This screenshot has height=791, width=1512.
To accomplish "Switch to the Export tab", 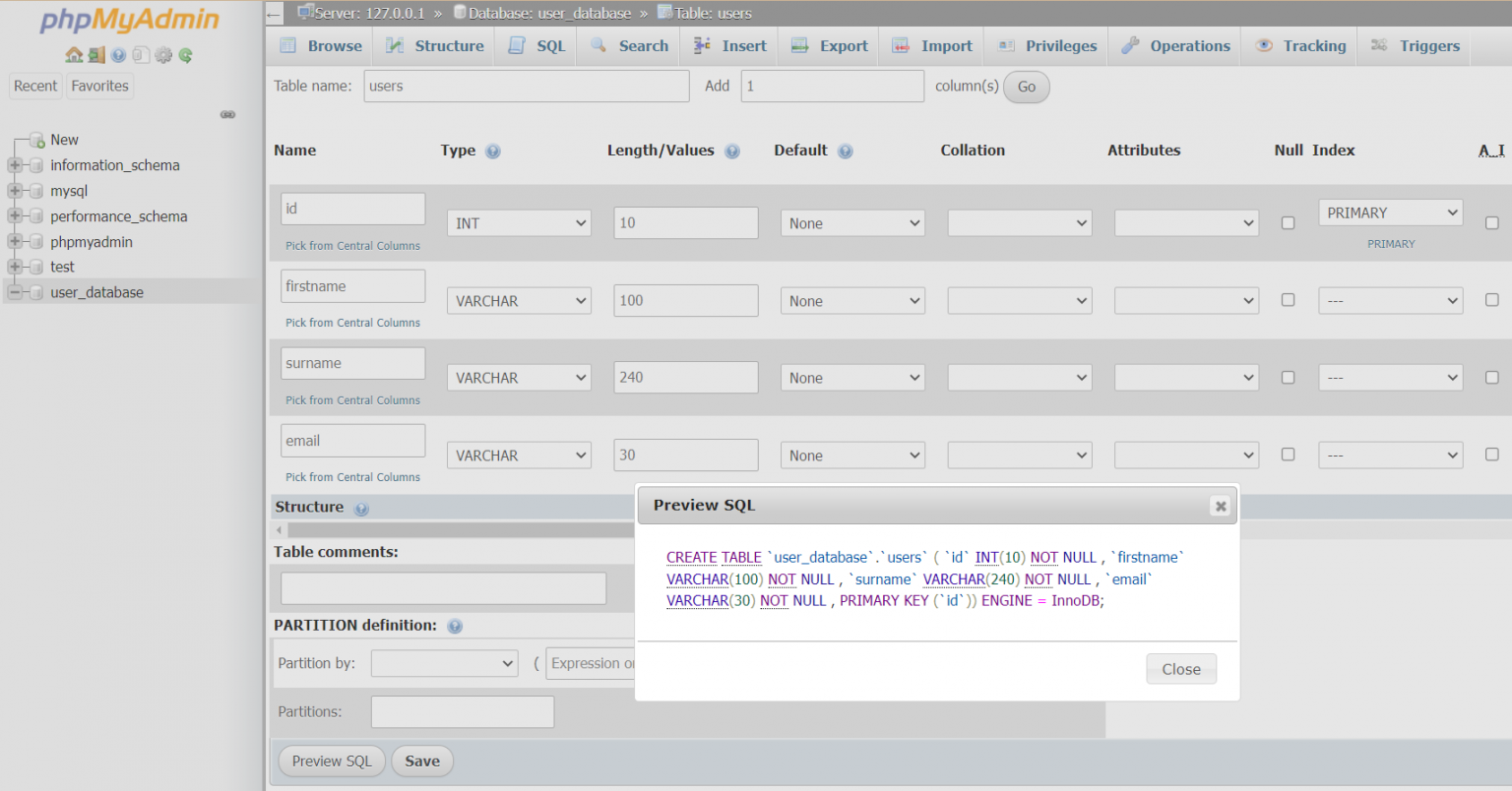I will pos(830,46).
